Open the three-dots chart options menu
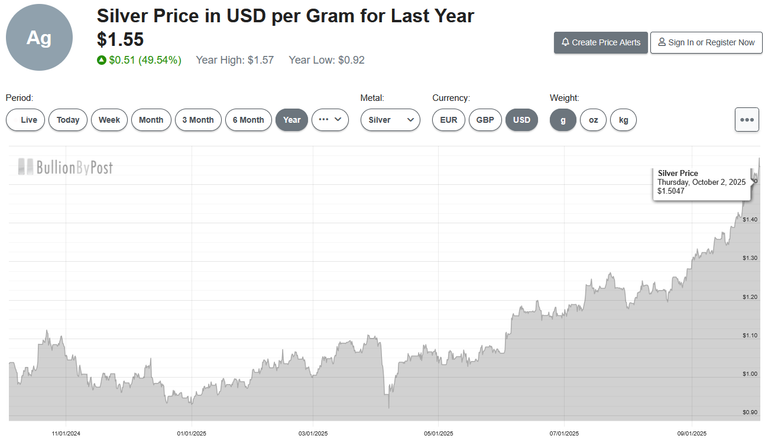The image size is (768, 443). [x=746, y=119]
